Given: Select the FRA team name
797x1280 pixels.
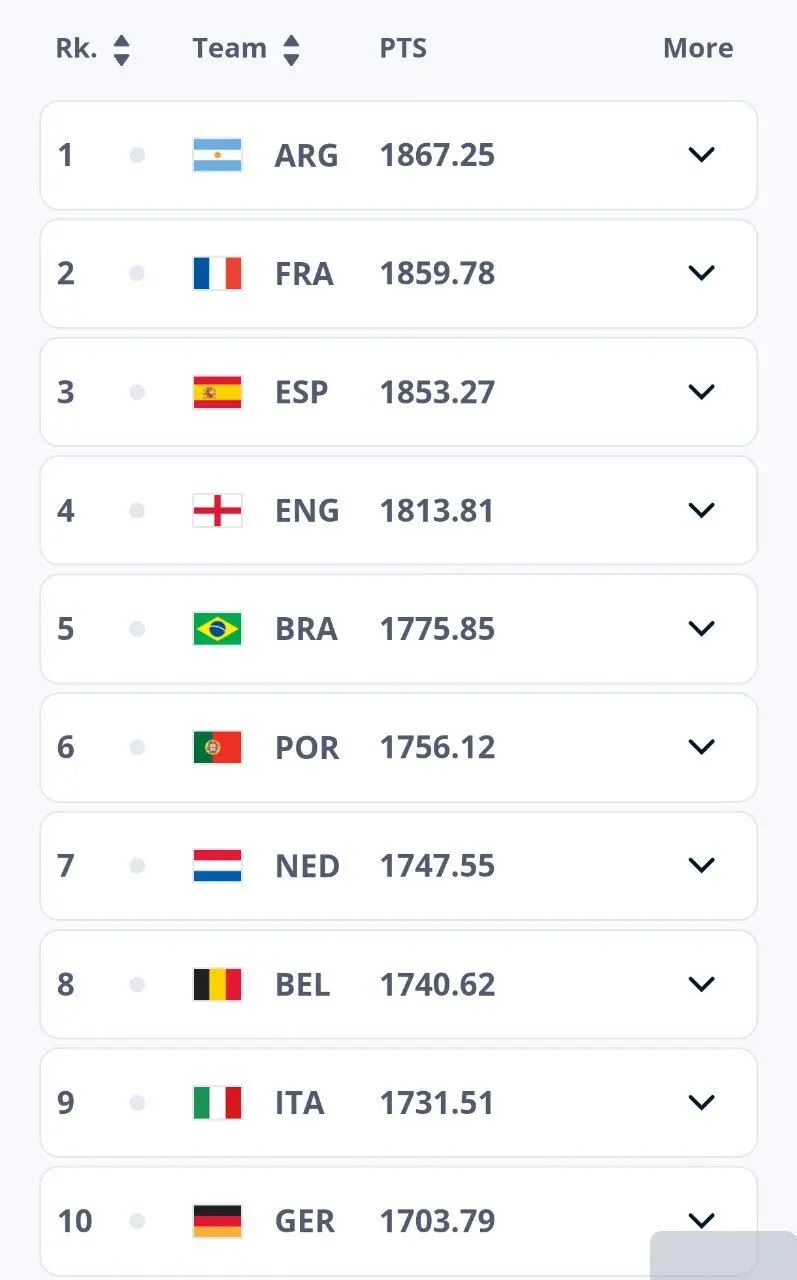Looking at the screenshot, I should point(304,273).
